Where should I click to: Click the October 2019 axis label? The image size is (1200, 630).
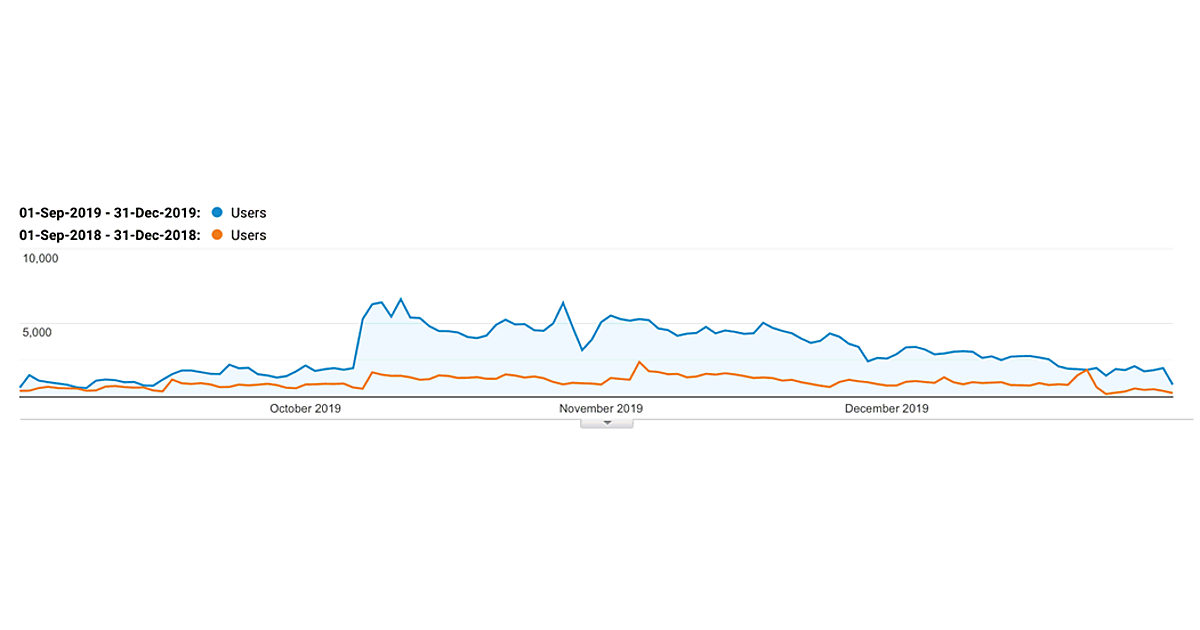tap(305, 408)
